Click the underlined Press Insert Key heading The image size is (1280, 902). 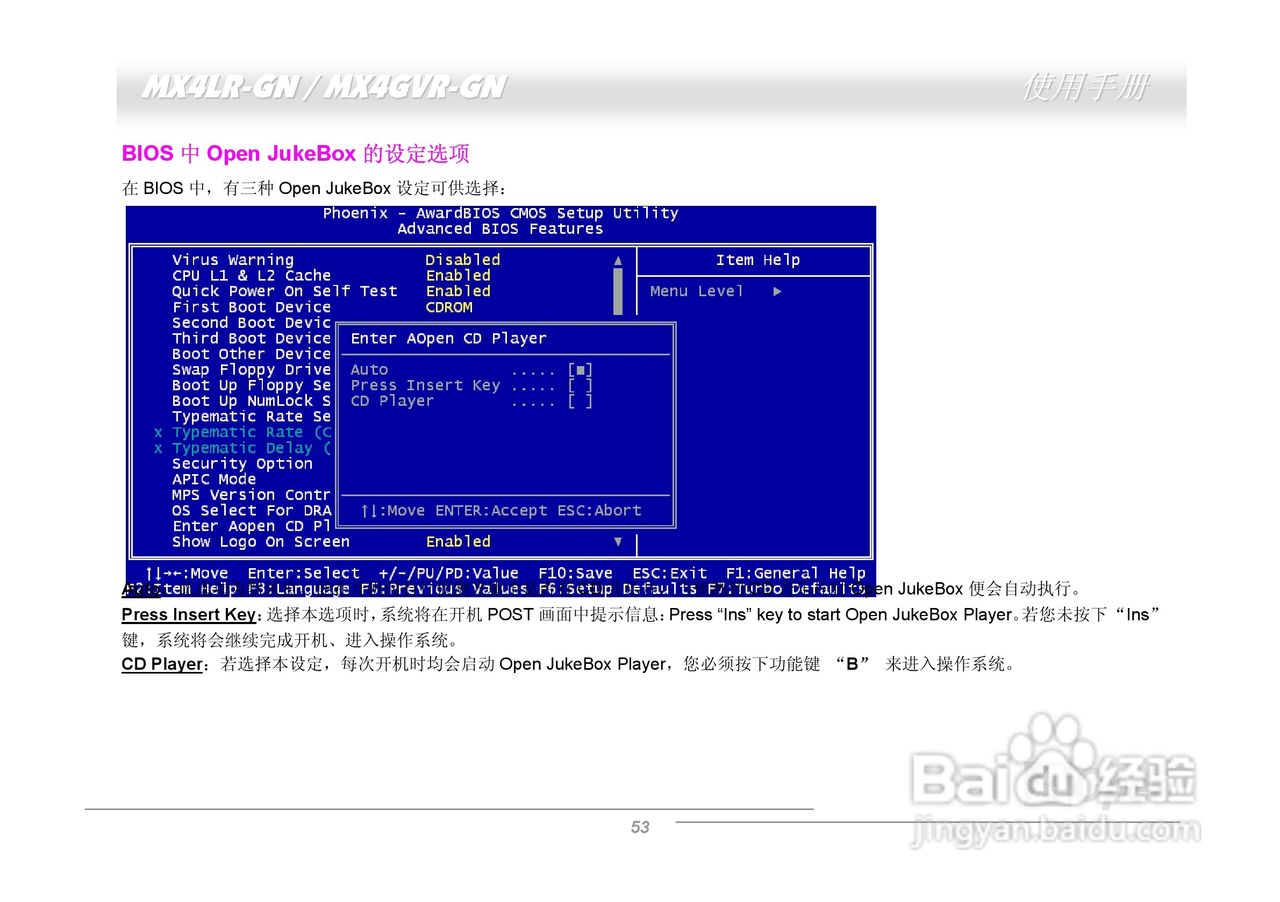pyautogui.click(x=189, y=615)
